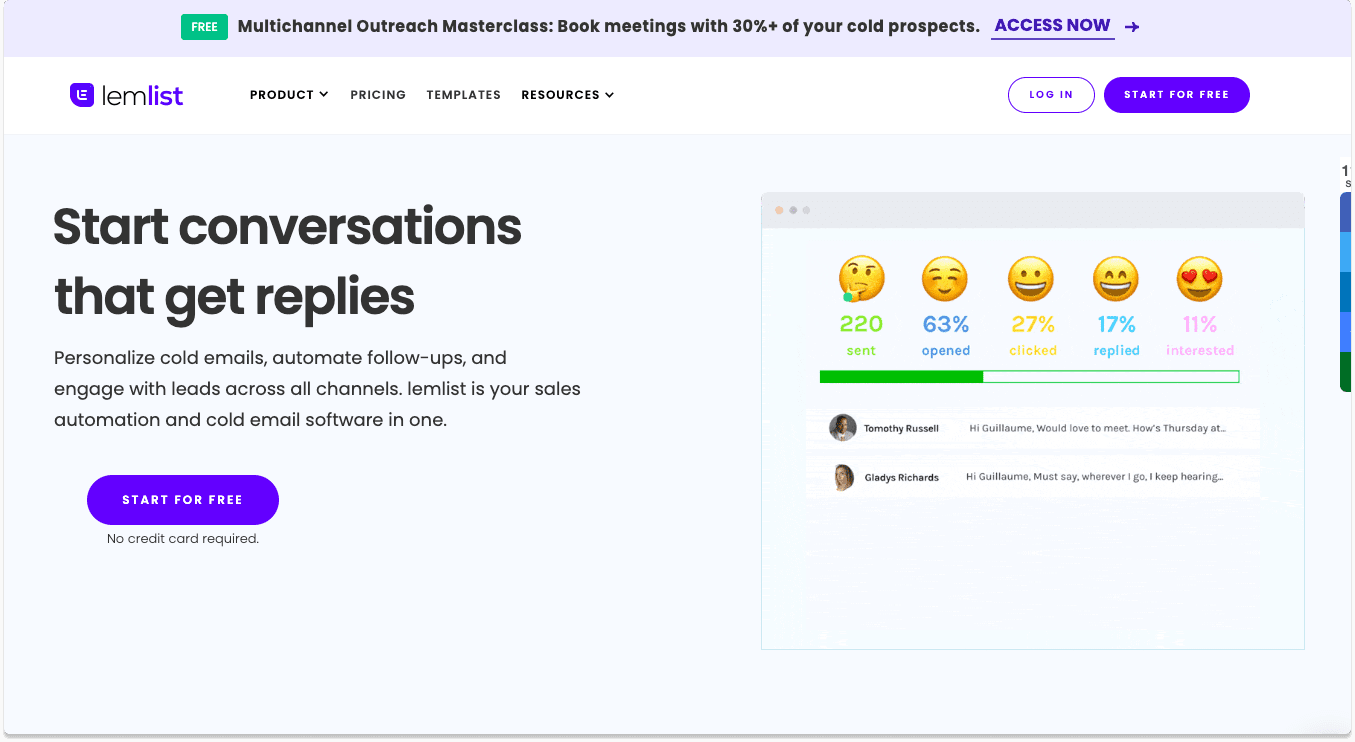The image size is (1355, 742).
Task: Expand the PRODUCT dropdown menu
Action: (x=289, y=95)
